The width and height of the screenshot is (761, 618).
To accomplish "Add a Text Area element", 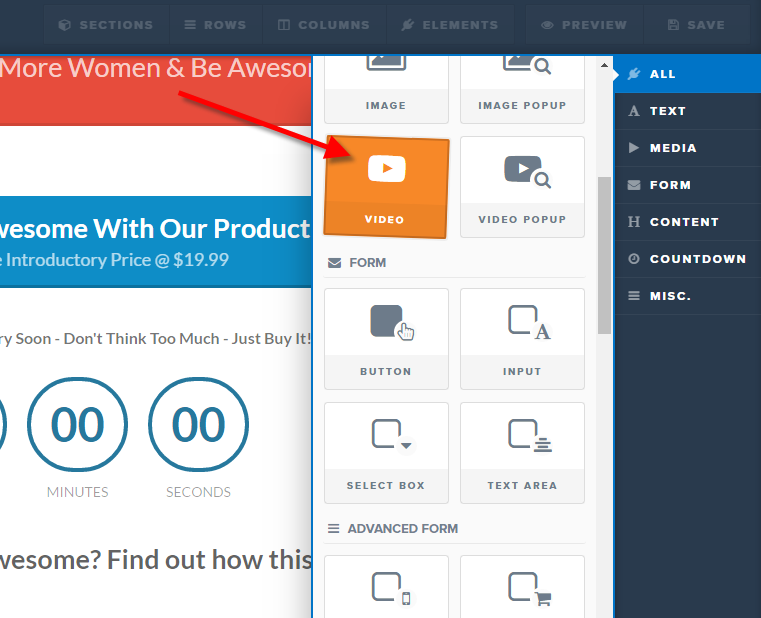I will [x=522, y=453].
